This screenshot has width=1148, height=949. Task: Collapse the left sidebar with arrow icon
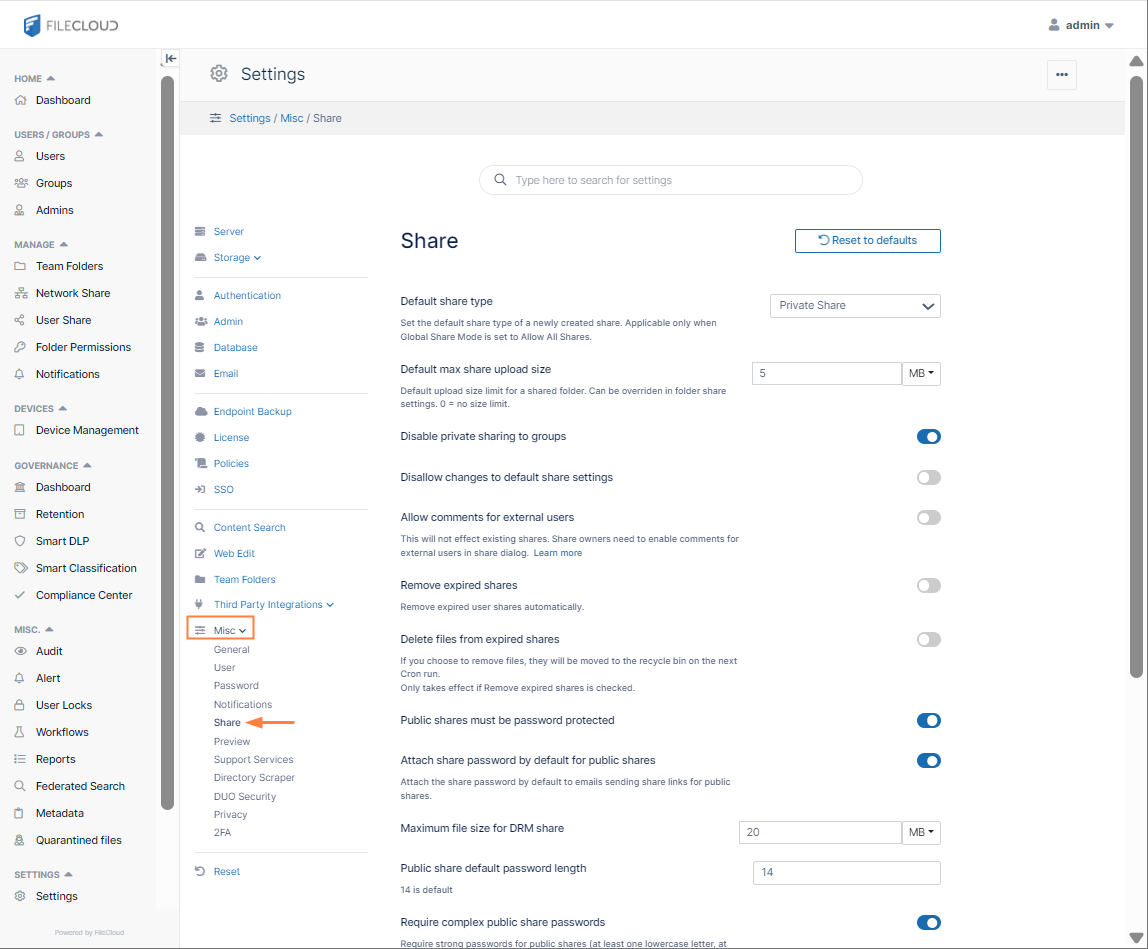click(170, 59)
